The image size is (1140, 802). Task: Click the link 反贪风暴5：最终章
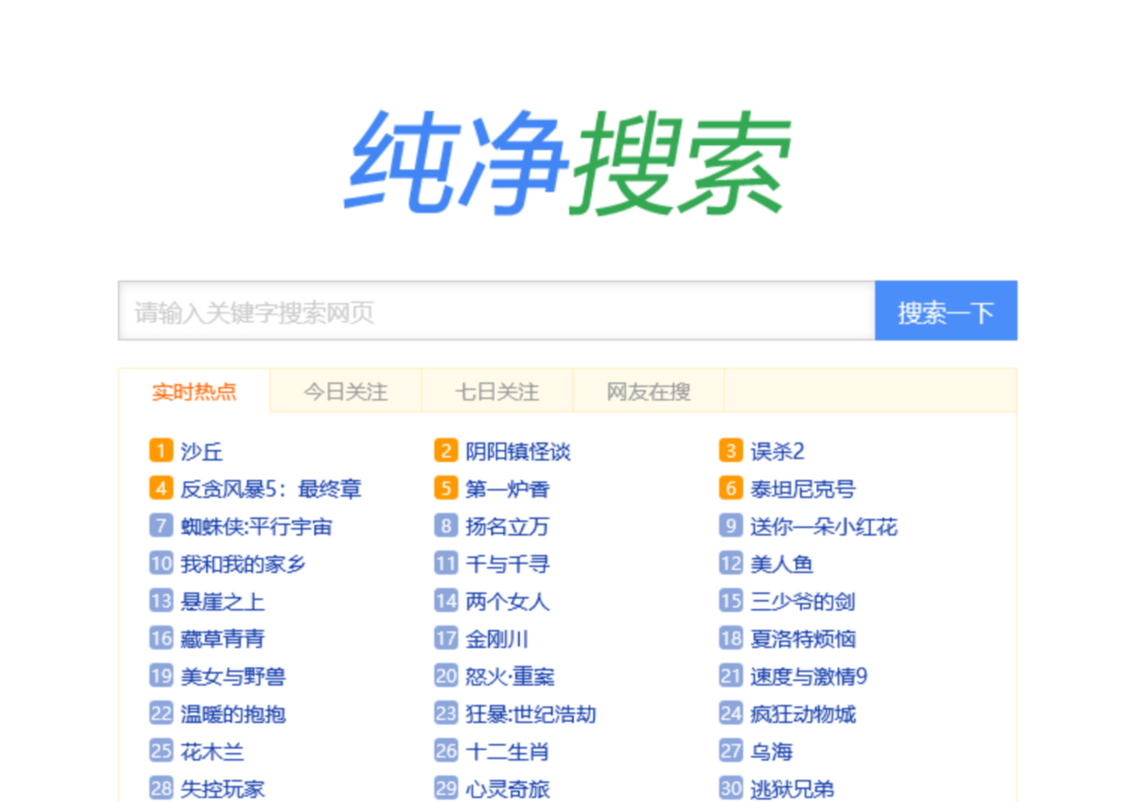click(x=270, y=489)
